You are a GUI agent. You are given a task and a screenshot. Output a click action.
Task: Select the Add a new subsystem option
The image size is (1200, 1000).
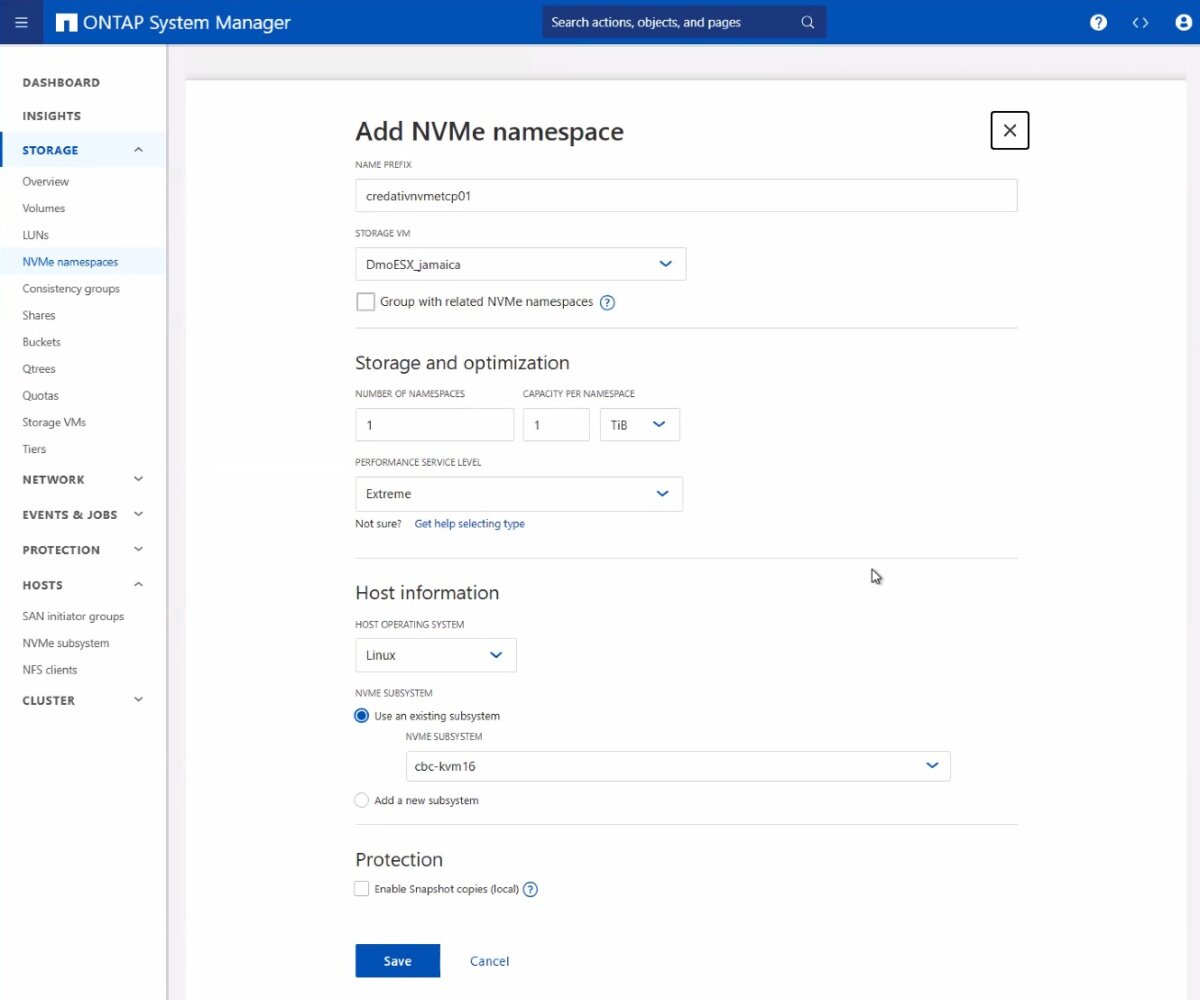click(x=361, y=800)
